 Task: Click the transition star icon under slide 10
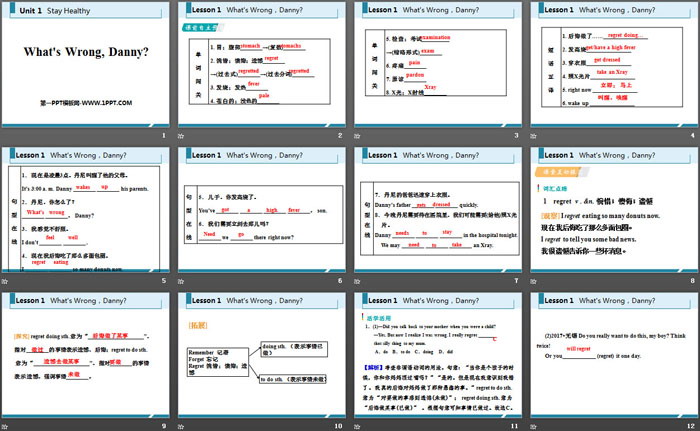(x=183, y=425)
